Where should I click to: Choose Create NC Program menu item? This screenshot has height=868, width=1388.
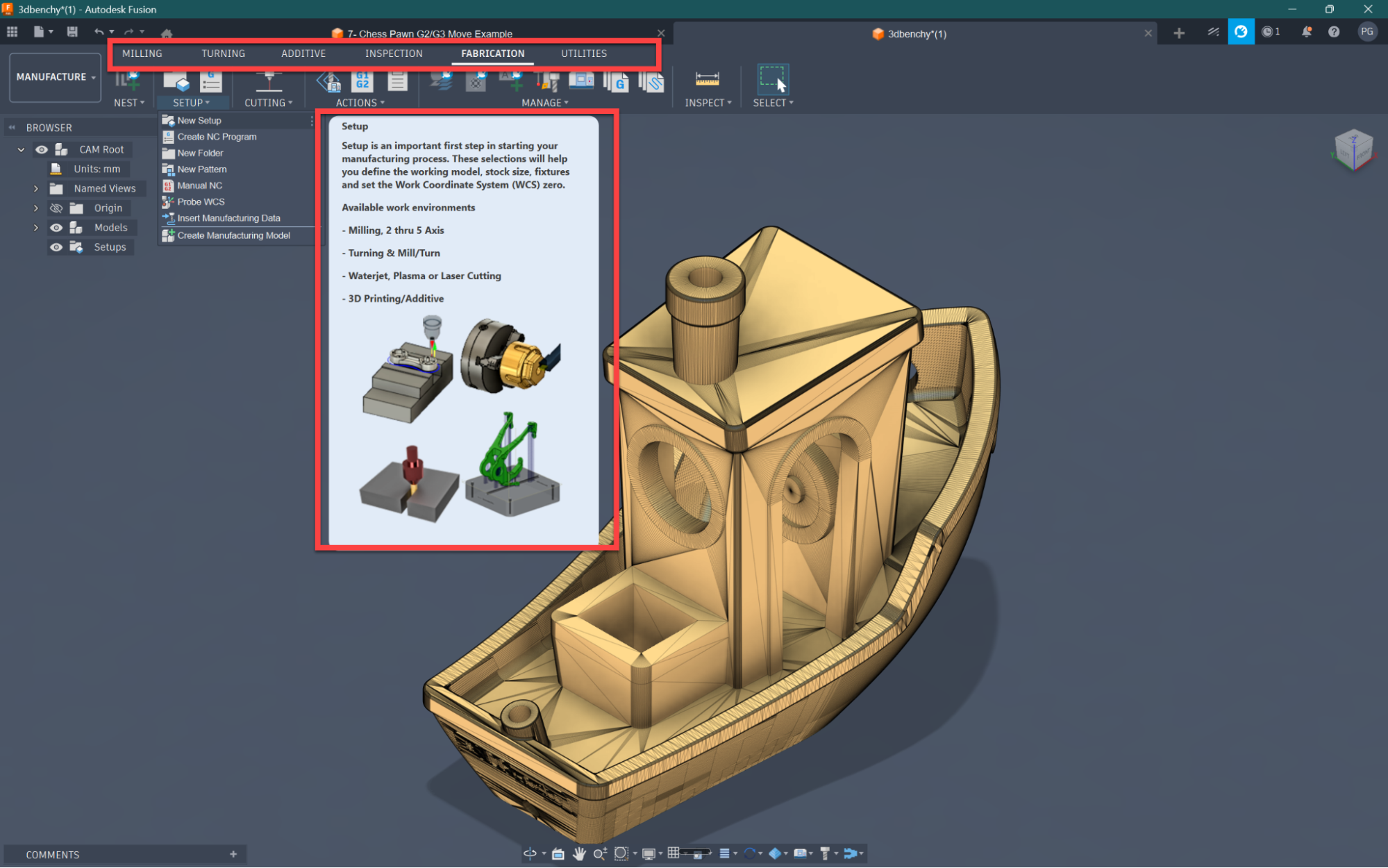pyautogui.click(x=237, y=137)
